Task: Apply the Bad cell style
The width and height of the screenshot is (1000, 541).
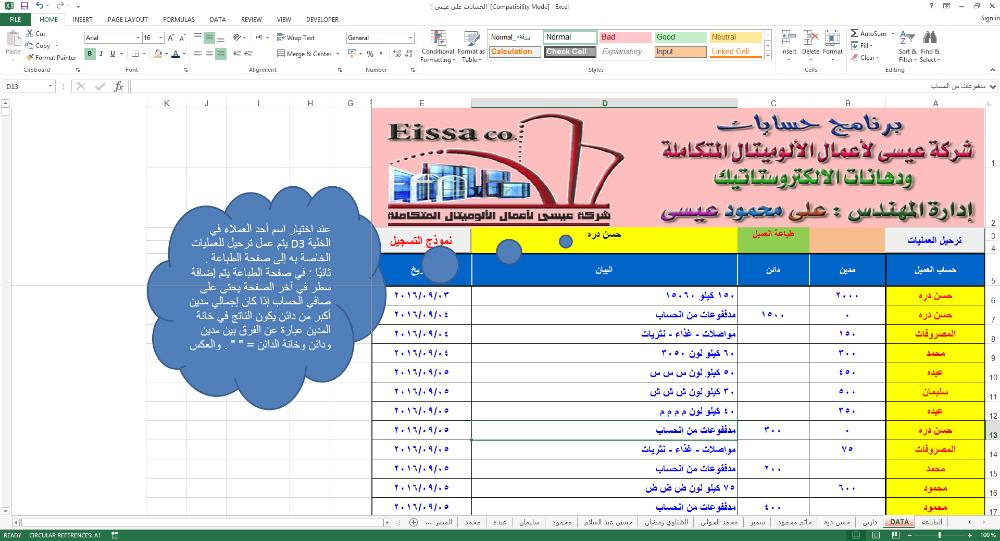Action: tap(625, 37)
